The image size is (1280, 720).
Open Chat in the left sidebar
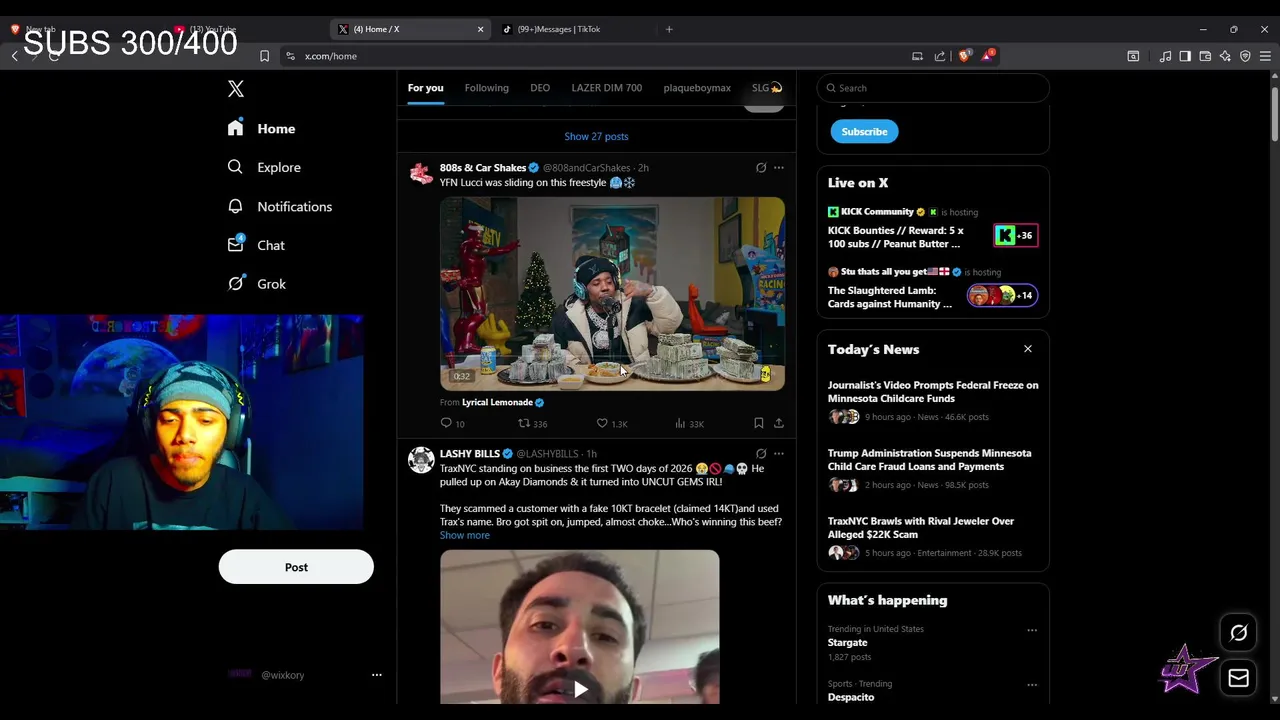coord(256,245)
